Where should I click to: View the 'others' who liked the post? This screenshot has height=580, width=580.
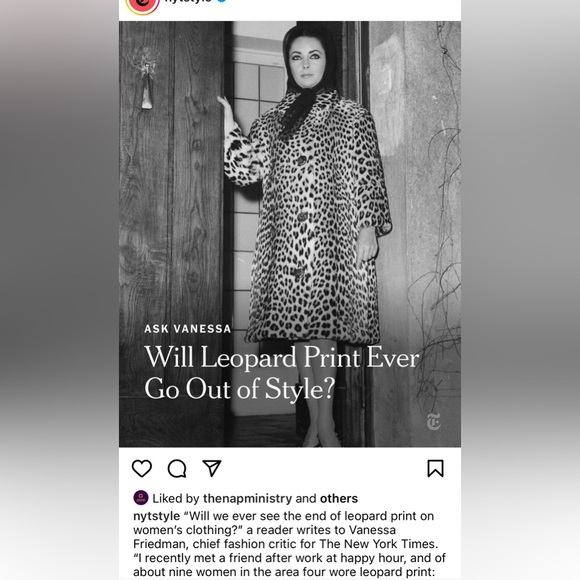click(x=339, y=498)
